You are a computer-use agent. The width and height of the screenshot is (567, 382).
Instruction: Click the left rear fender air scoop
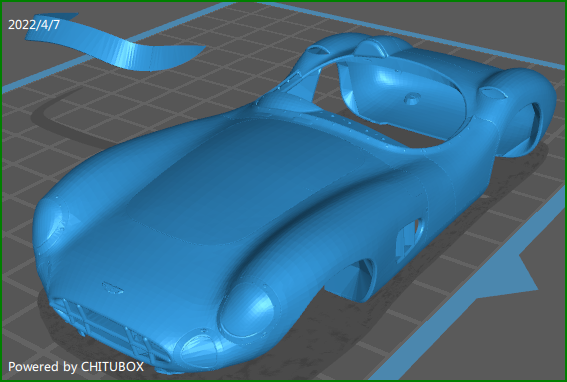coord(318,51)
